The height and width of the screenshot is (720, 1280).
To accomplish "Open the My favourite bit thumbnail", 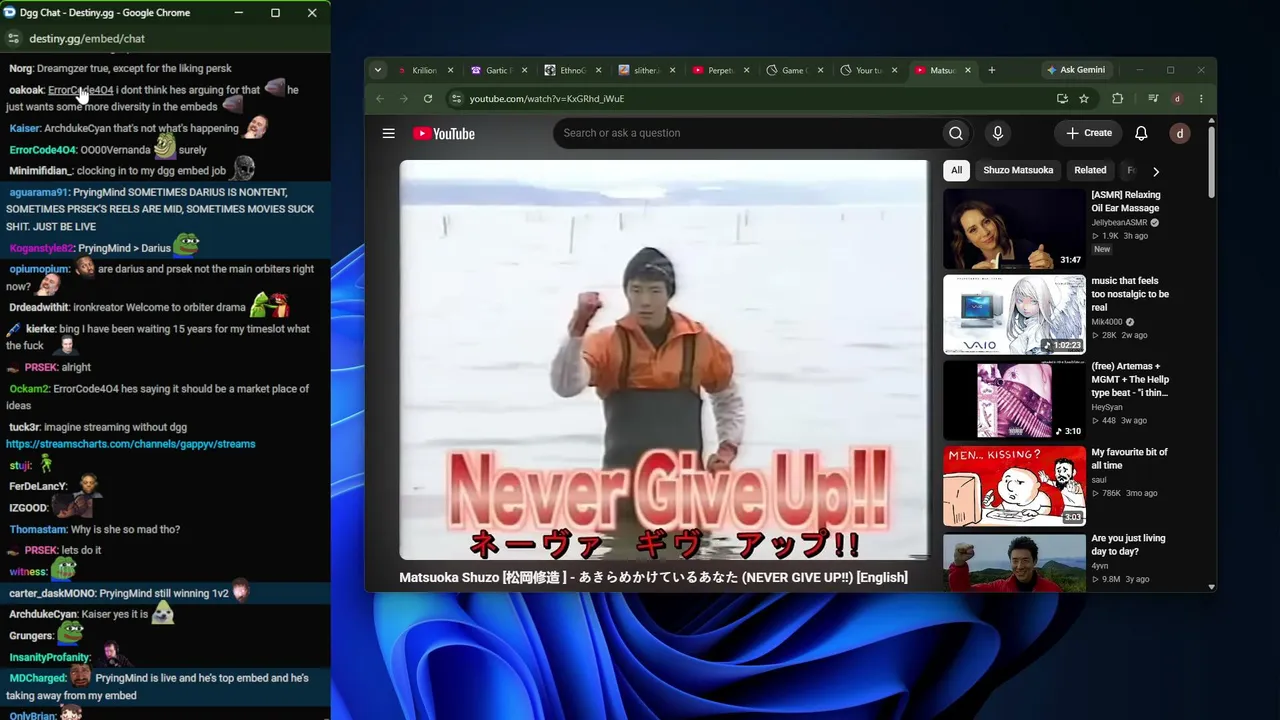I will click(x=1014, y=486).
